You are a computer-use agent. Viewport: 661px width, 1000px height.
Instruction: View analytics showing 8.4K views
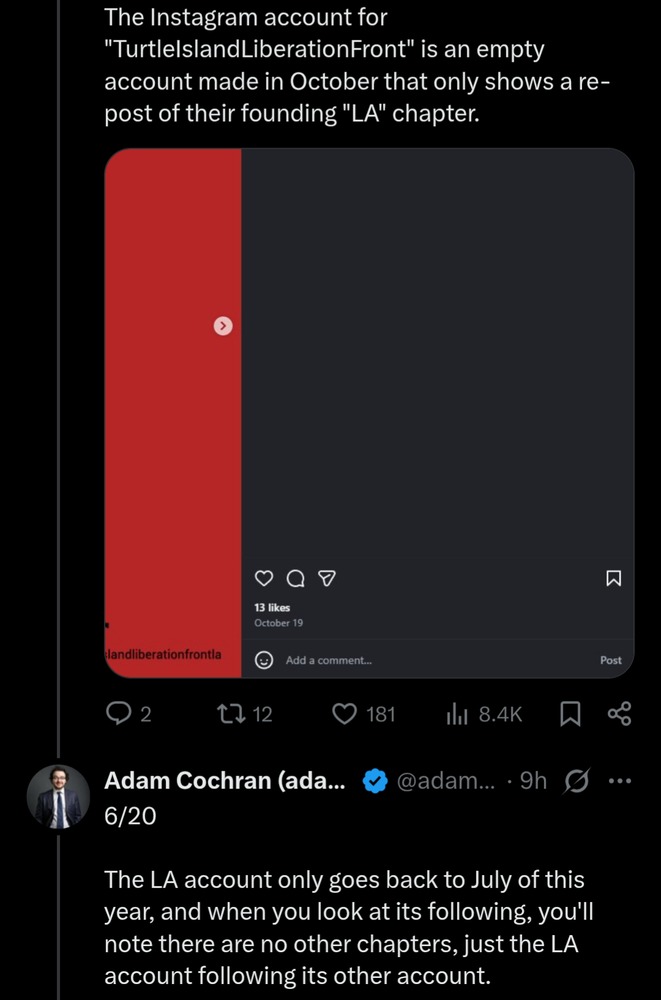(458, 714)
